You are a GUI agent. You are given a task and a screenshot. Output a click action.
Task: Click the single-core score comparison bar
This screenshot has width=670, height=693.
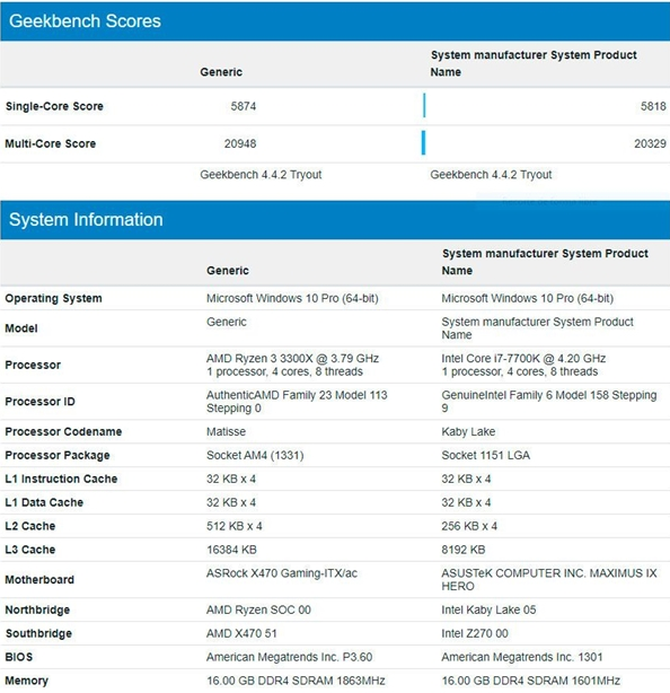[x=424, y=105]
